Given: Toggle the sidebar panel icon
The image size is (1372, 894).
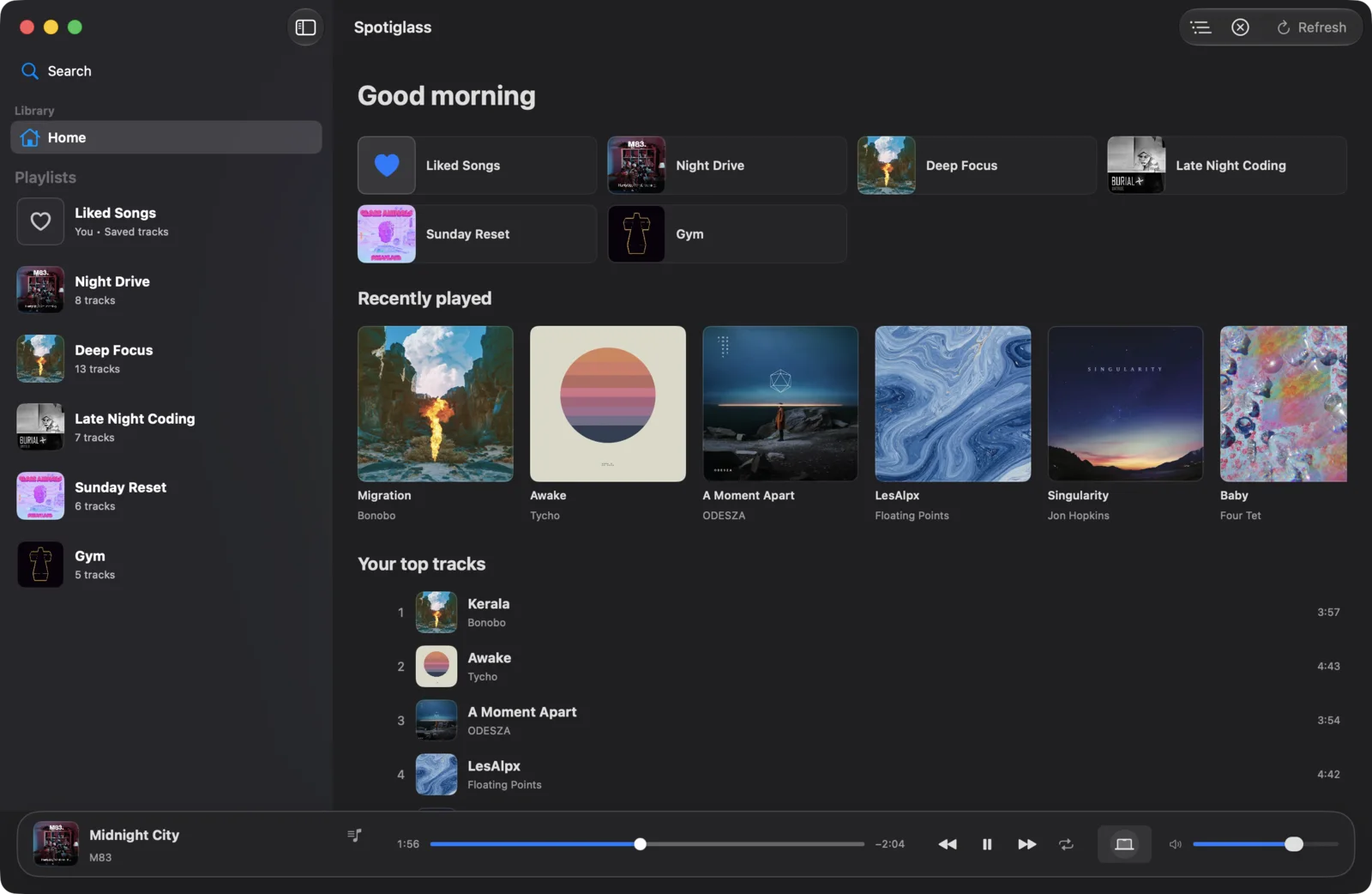Looking at the screenshot, I should [305, 27].
